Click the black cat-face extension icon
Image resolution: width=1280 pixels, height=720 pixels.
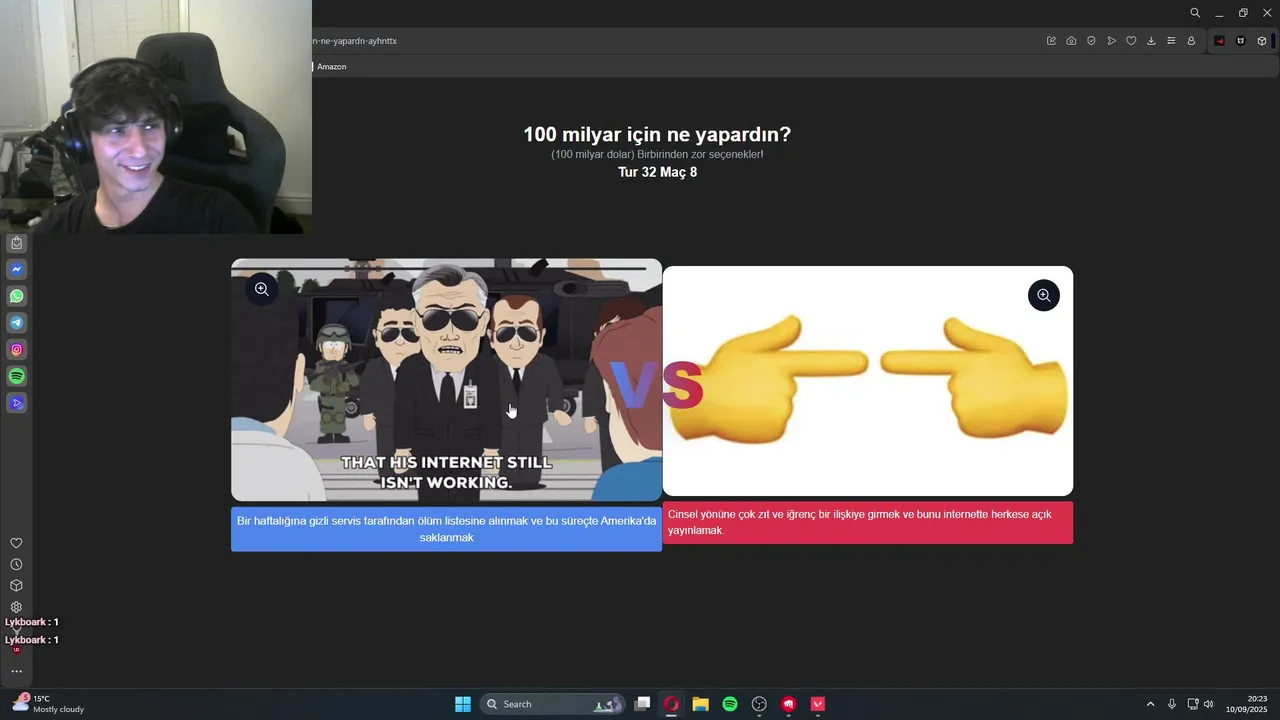[1241, 41]
